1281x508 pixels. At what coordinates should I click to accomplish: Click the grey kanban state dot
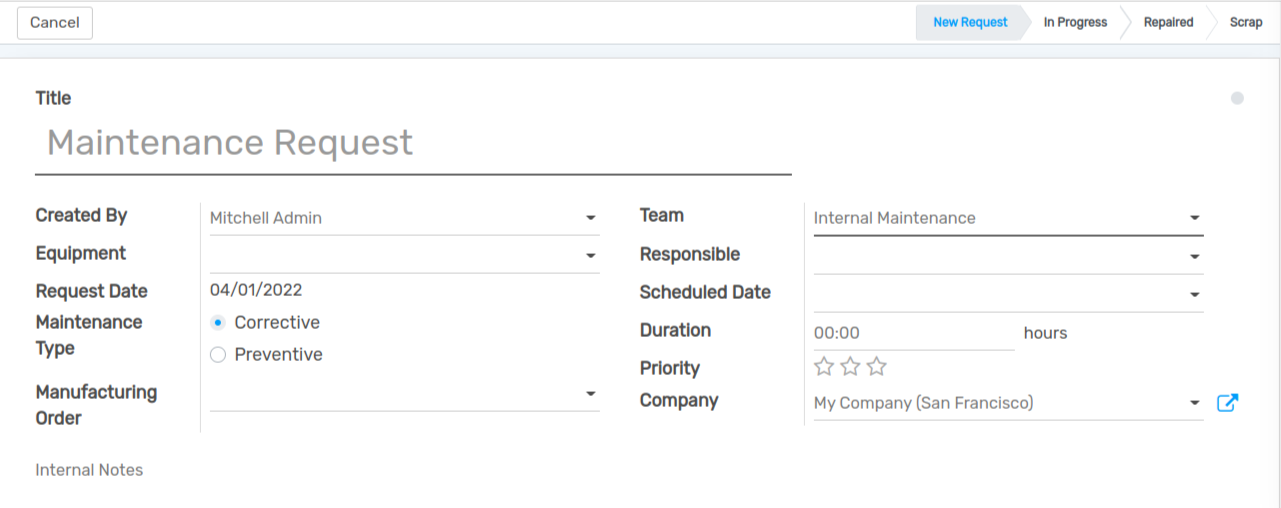(x=1237, y=98)
